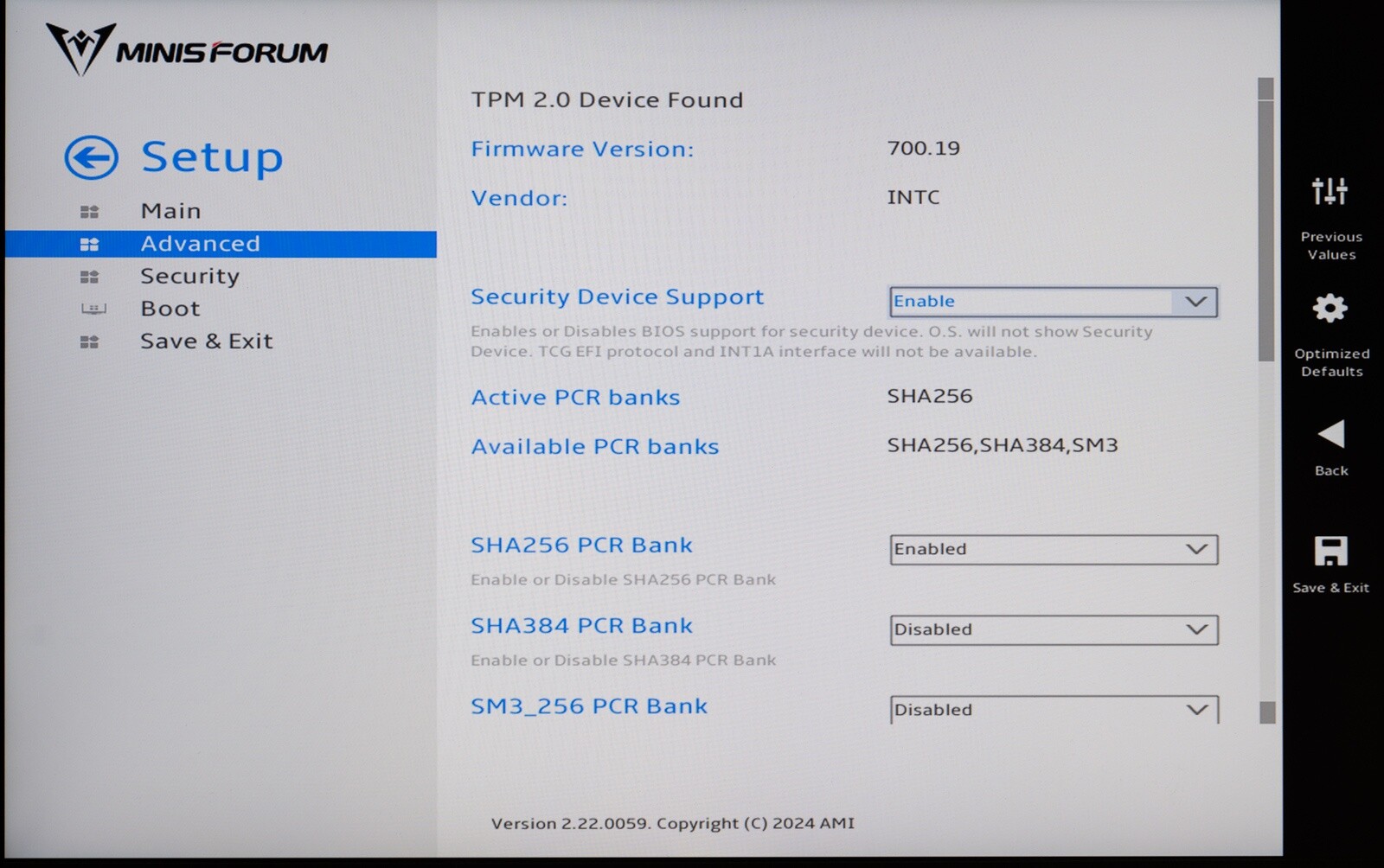Click the Previous Values sliders icon

[1330, 191]
